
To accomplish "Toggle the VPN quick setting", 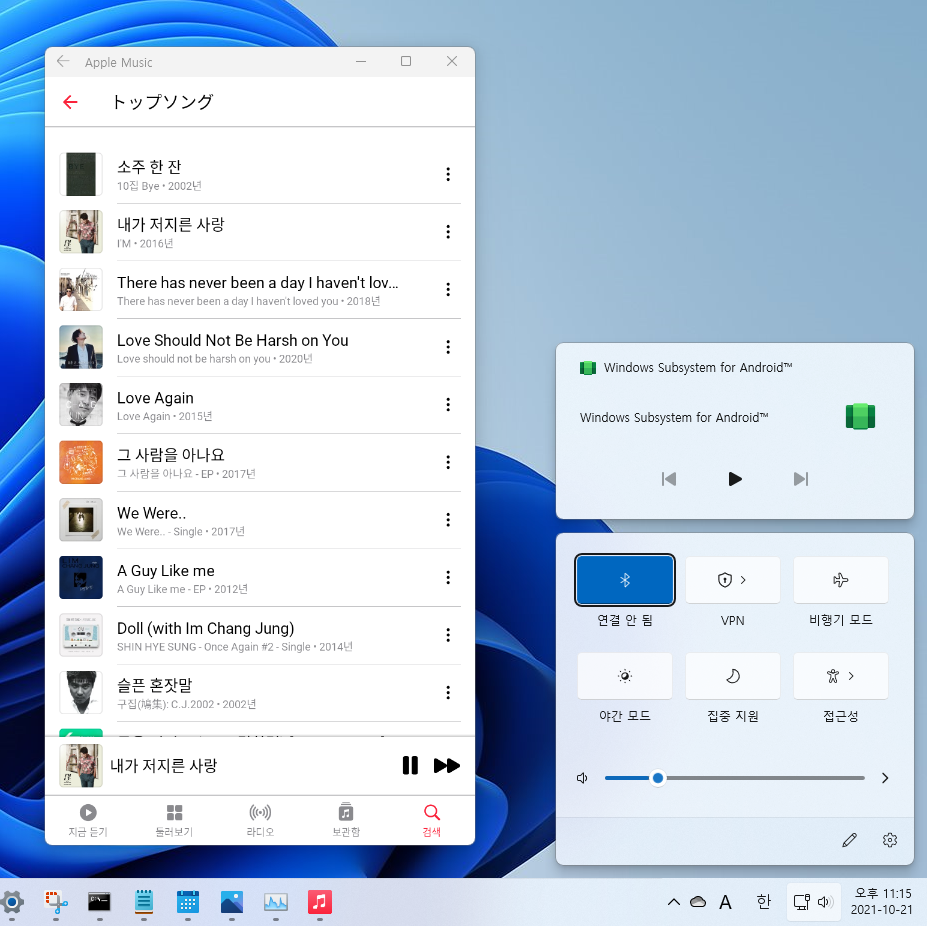I will 725,580.
